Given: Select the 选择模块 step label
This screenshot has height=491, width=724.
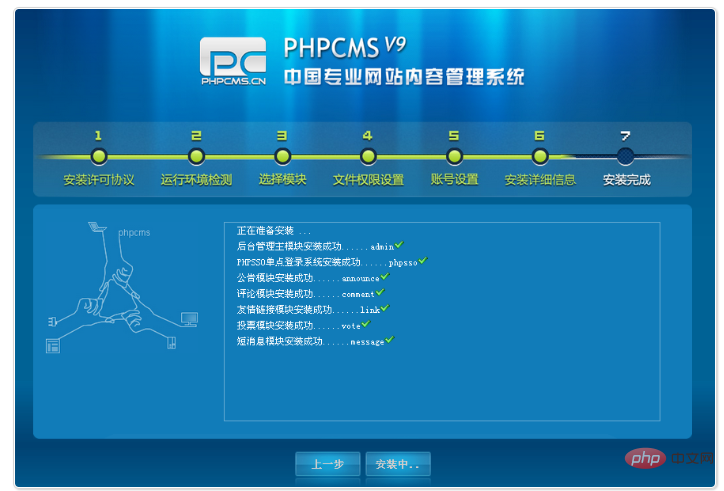Looking at the screenshot, I should [x=282, y=179].
